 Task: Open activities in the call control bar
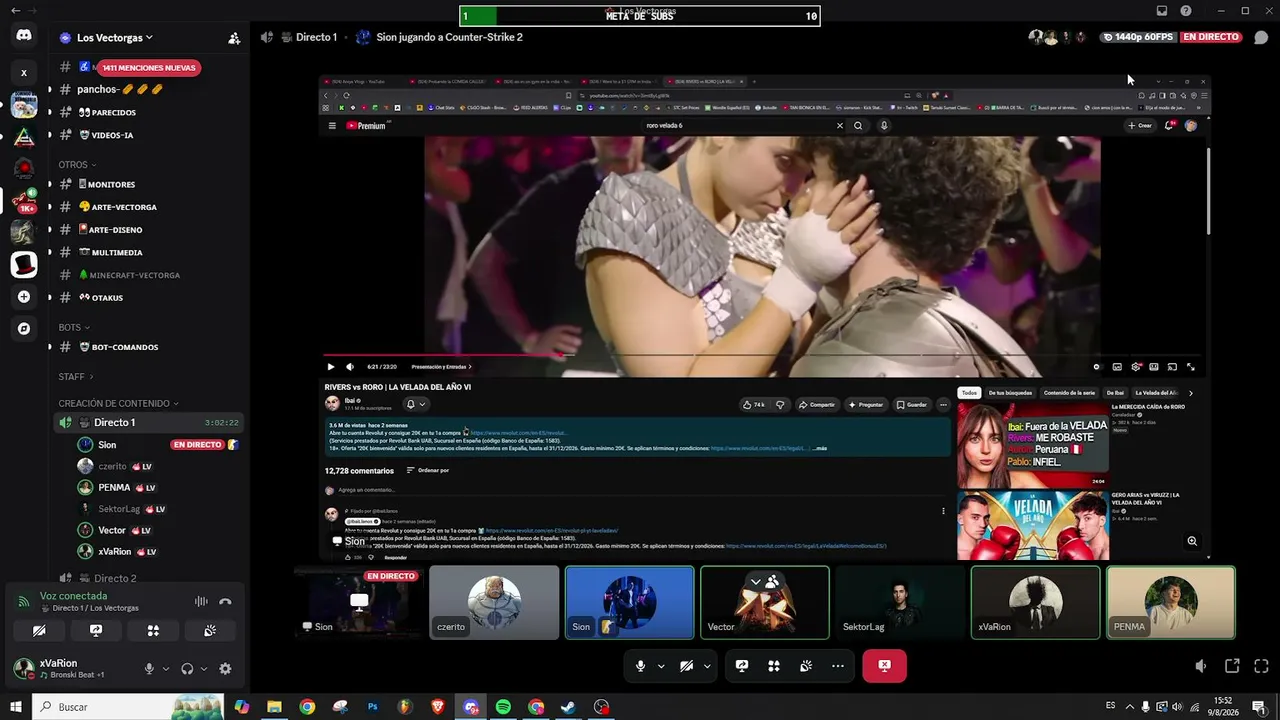click(x=774, y=666)
